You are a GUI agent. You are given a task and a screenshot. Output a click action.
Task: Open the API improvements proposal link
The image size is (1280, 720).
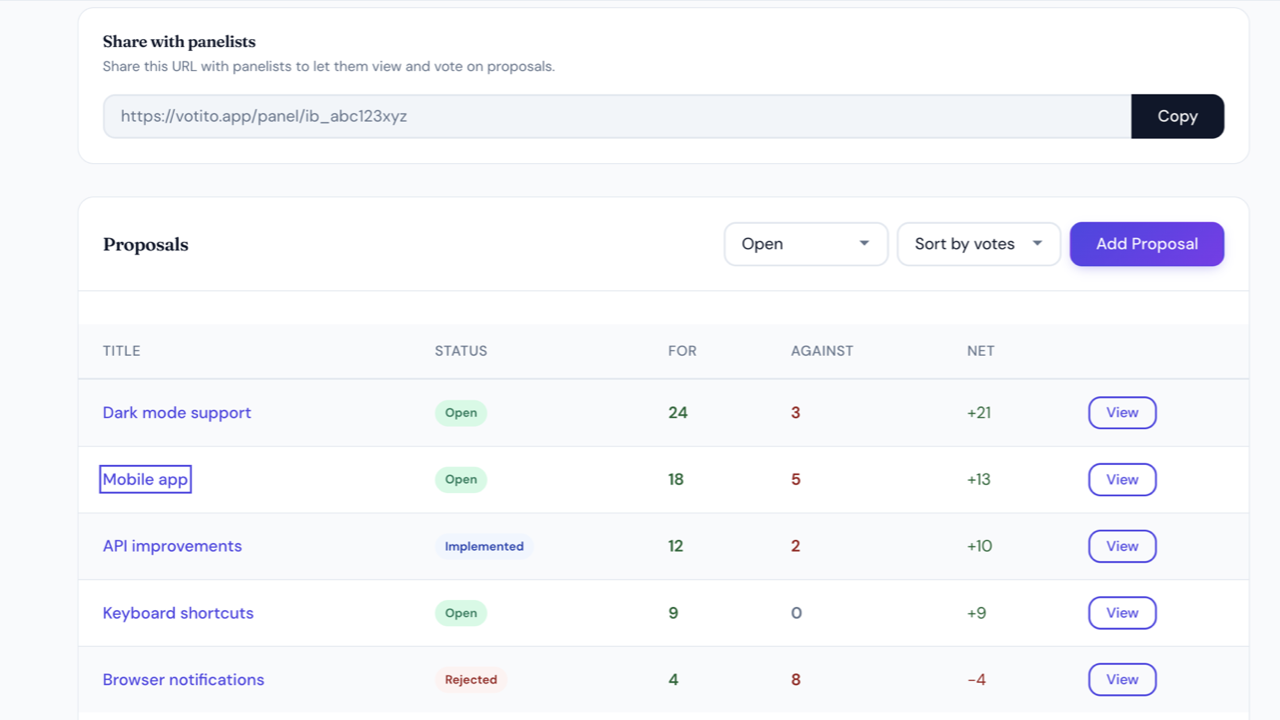[x=172, y=546]
